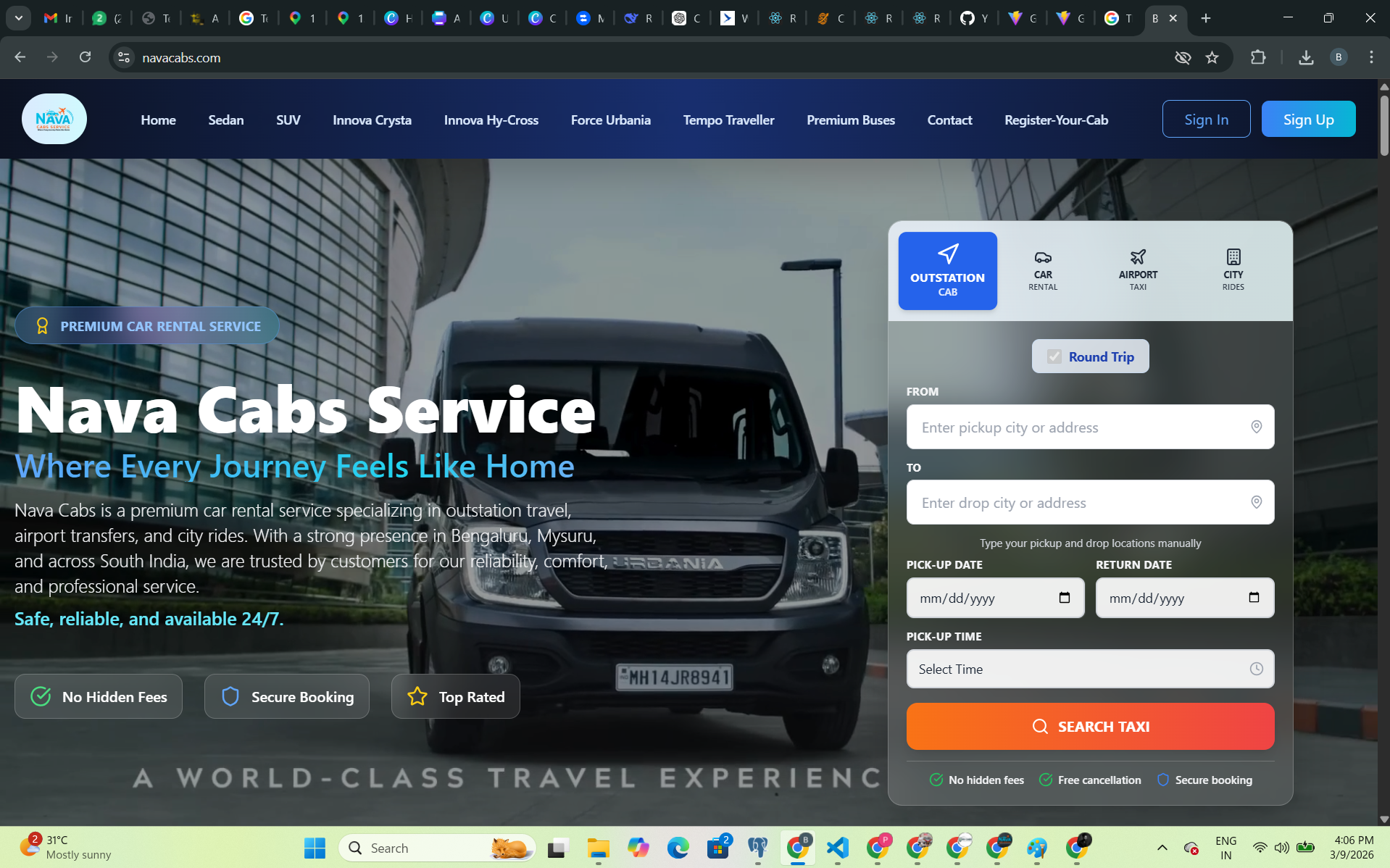Open the weather widget on taskbar
The height and width of the screenshot is (868, 1390).
tap(65, 848)
